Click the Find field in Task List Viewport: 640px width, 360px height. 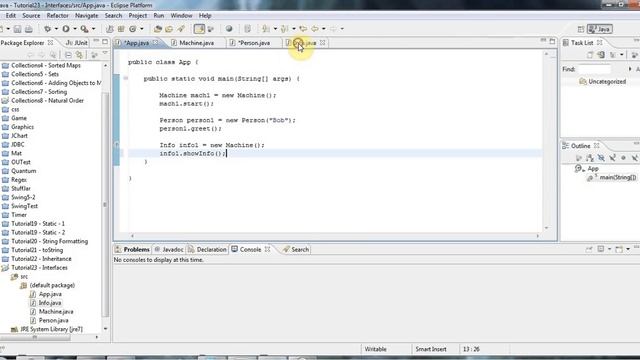click(594, 69)
